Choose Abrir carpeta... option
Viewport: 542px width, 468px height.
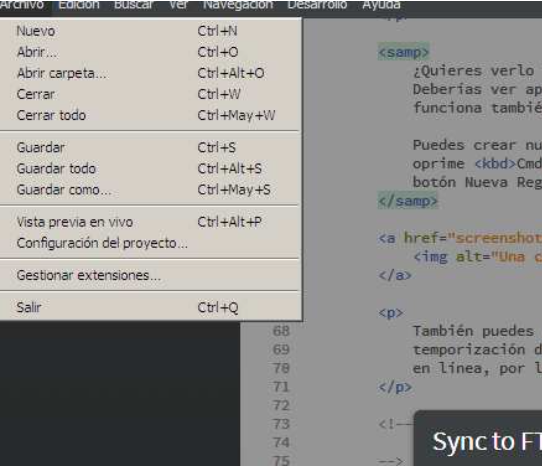(150, 73)
